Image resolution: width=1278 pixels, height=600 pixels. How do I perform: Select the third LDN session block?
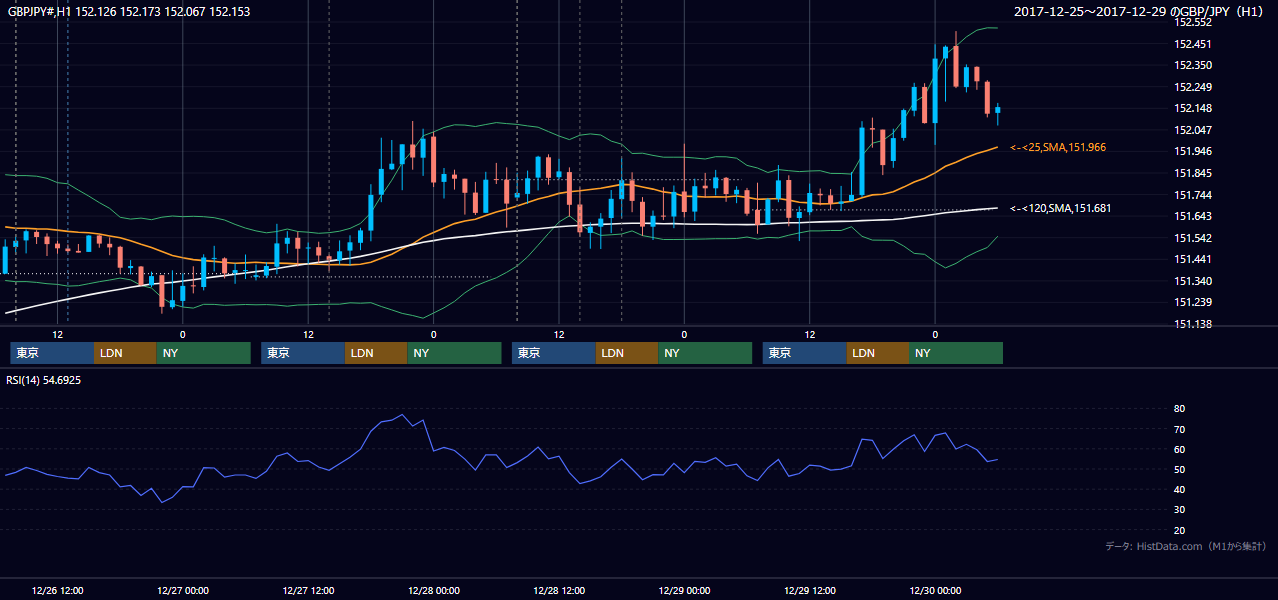tap(627, 353)
